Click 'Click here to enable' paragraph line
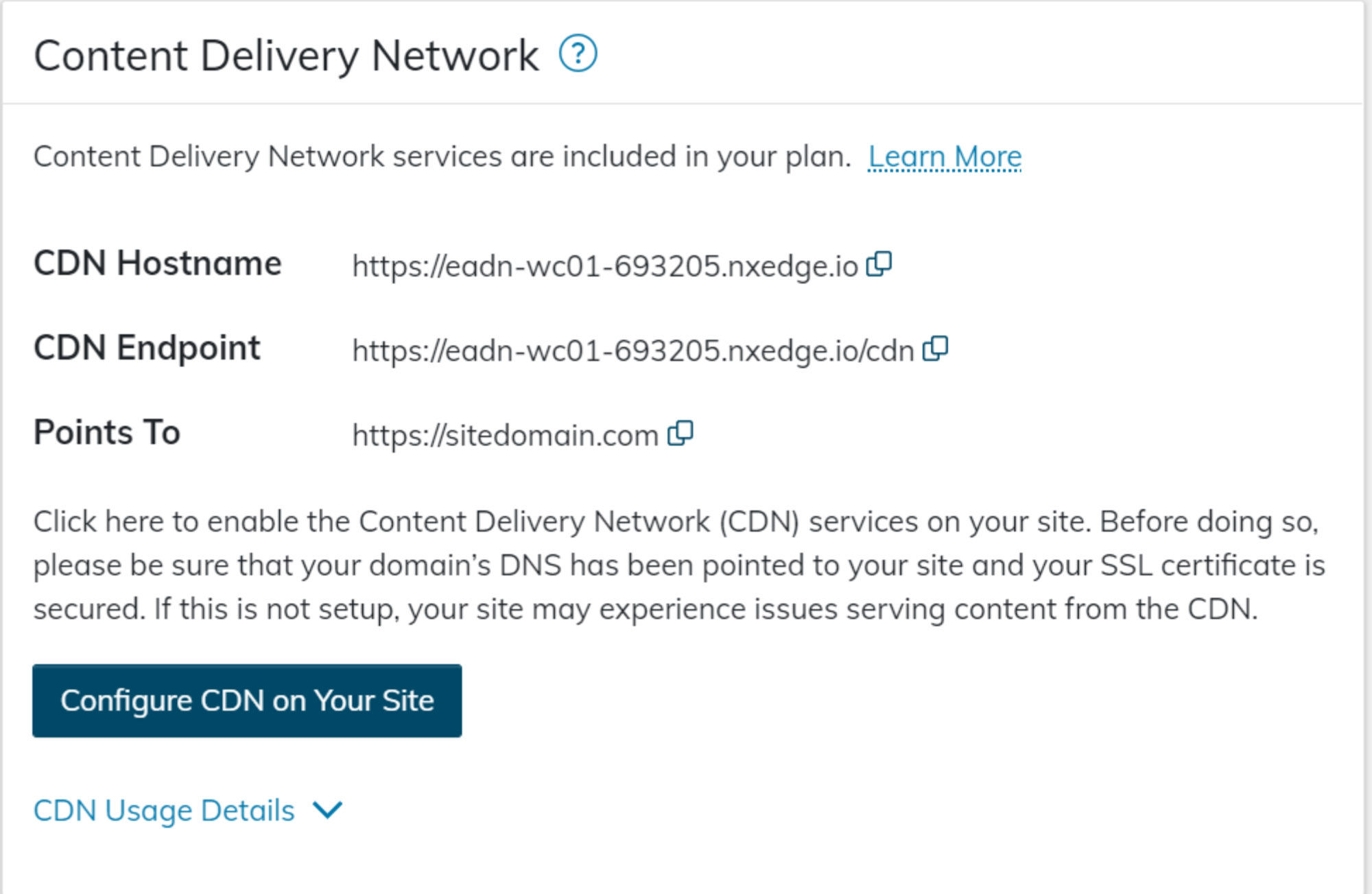Image resolution: width=1372 pixels, height=894 pixels. tap(675, 522)
